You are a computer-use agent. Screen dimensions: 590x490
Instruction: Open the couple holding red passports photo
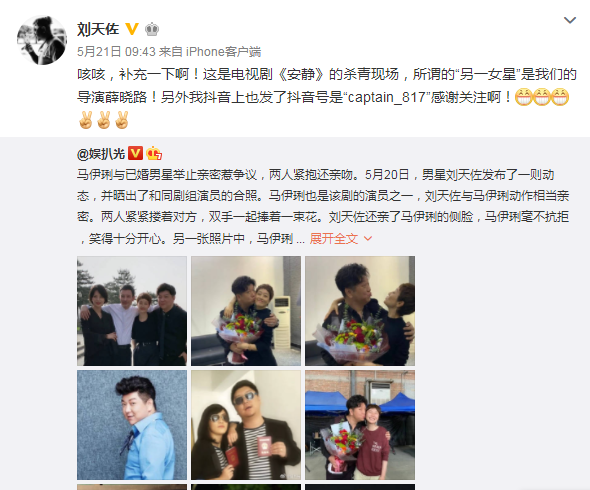(246, 425)
